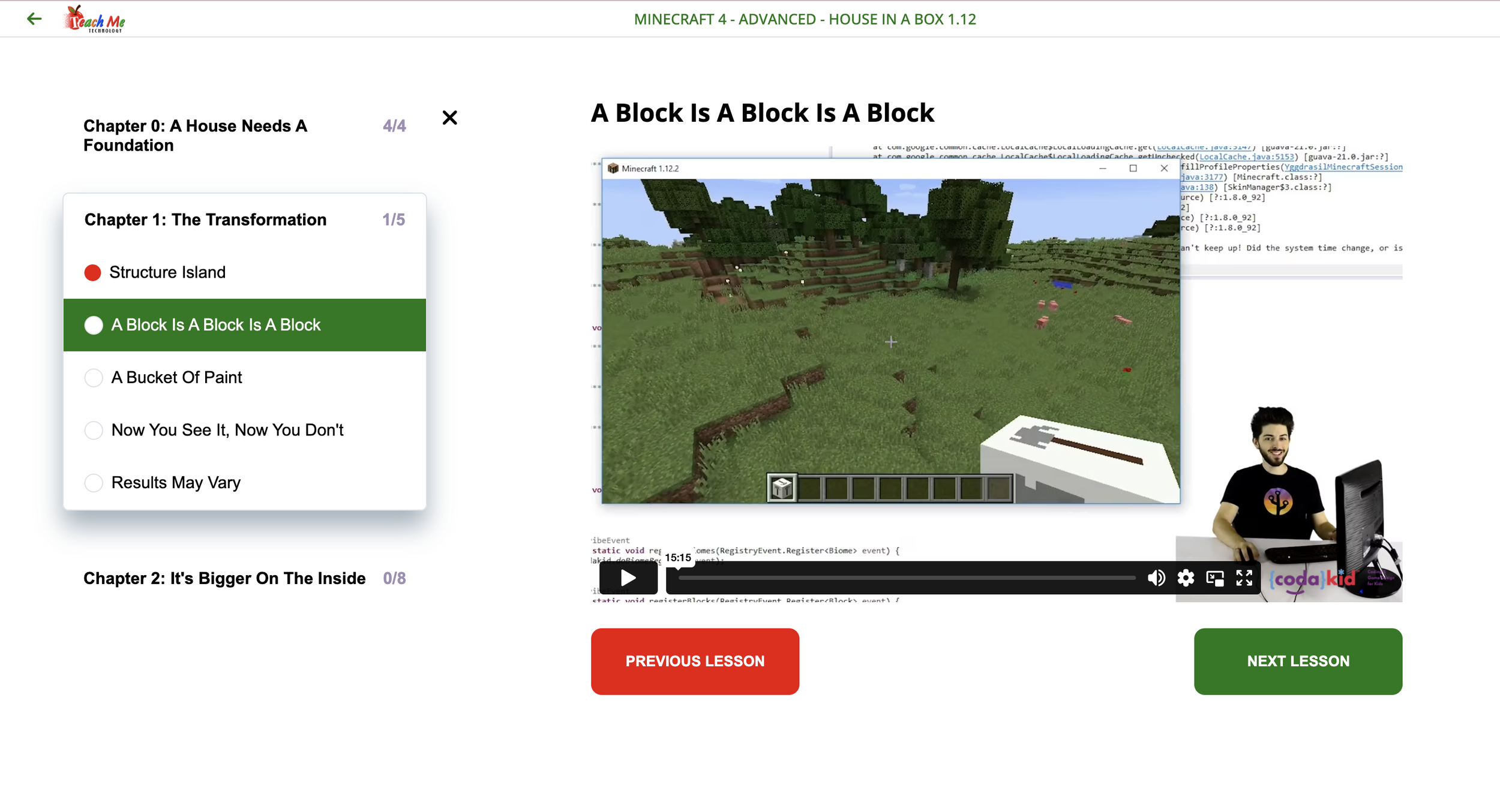
Task: Collapse Chapter 1: The Transformation
Action: pyautogui.click(x=205, y=220)
